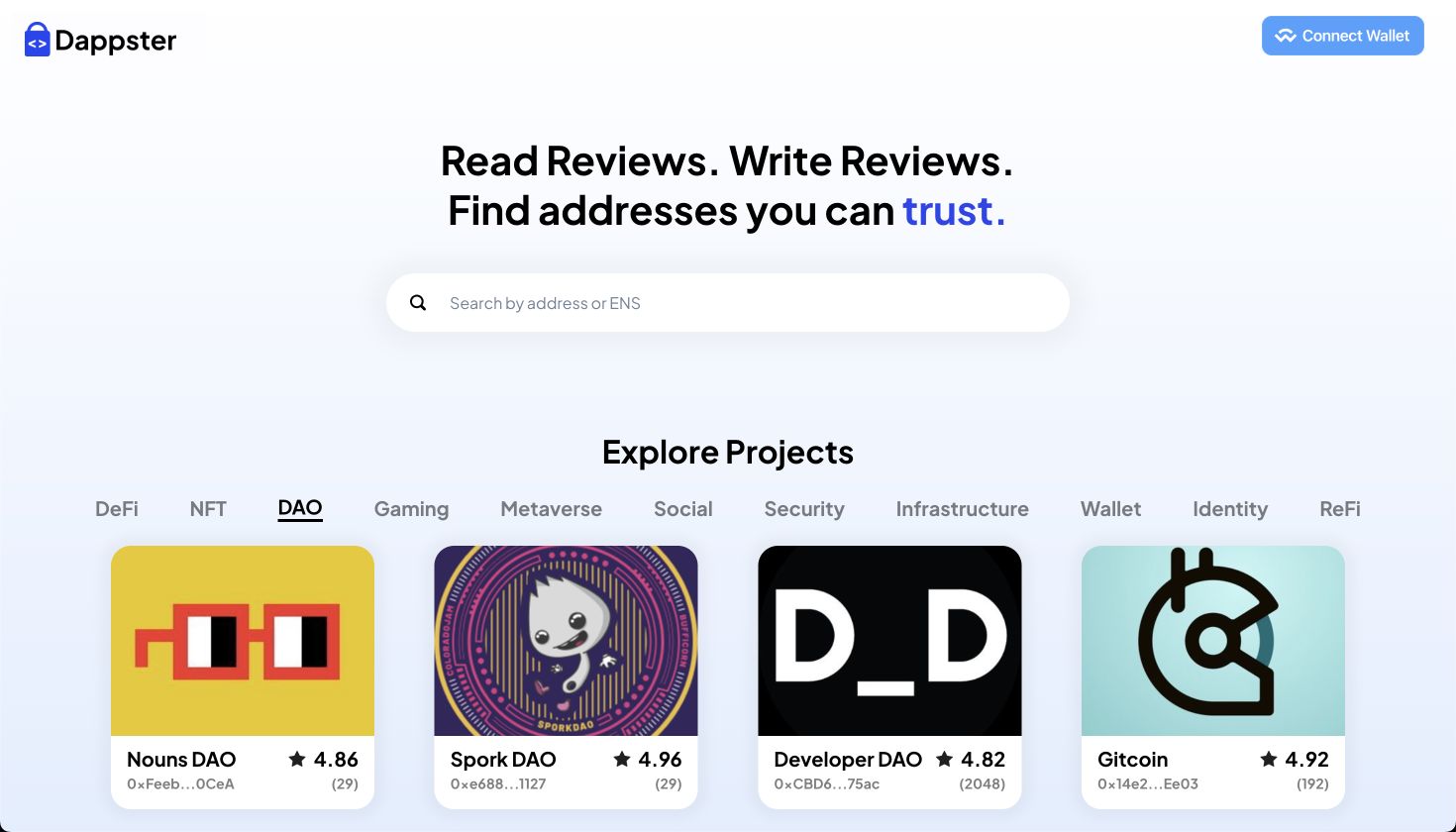1456x832 pixels.
Task: Open the Gaming category tab
Action: click(x=411, y=509)
